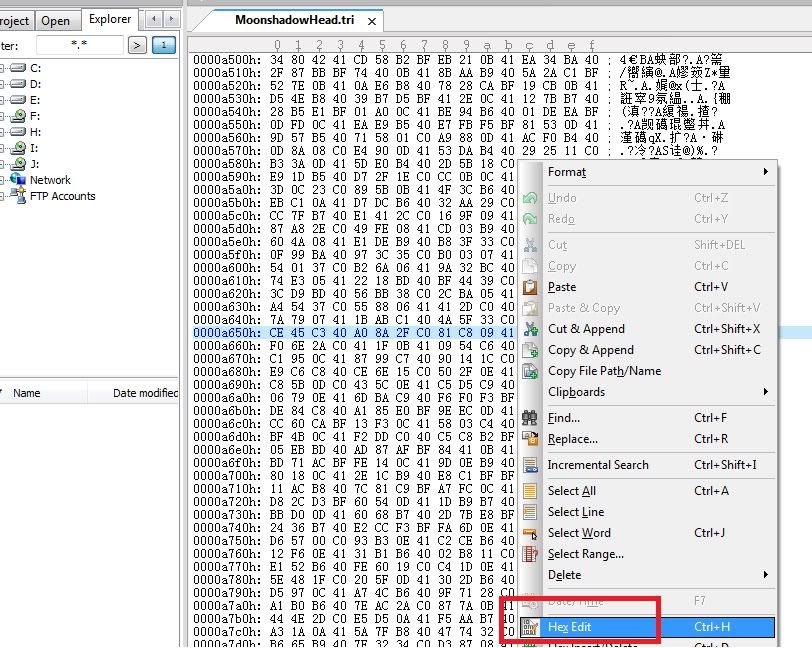Click the Hex Edit icon
The image size is (812, 648).
531,627
